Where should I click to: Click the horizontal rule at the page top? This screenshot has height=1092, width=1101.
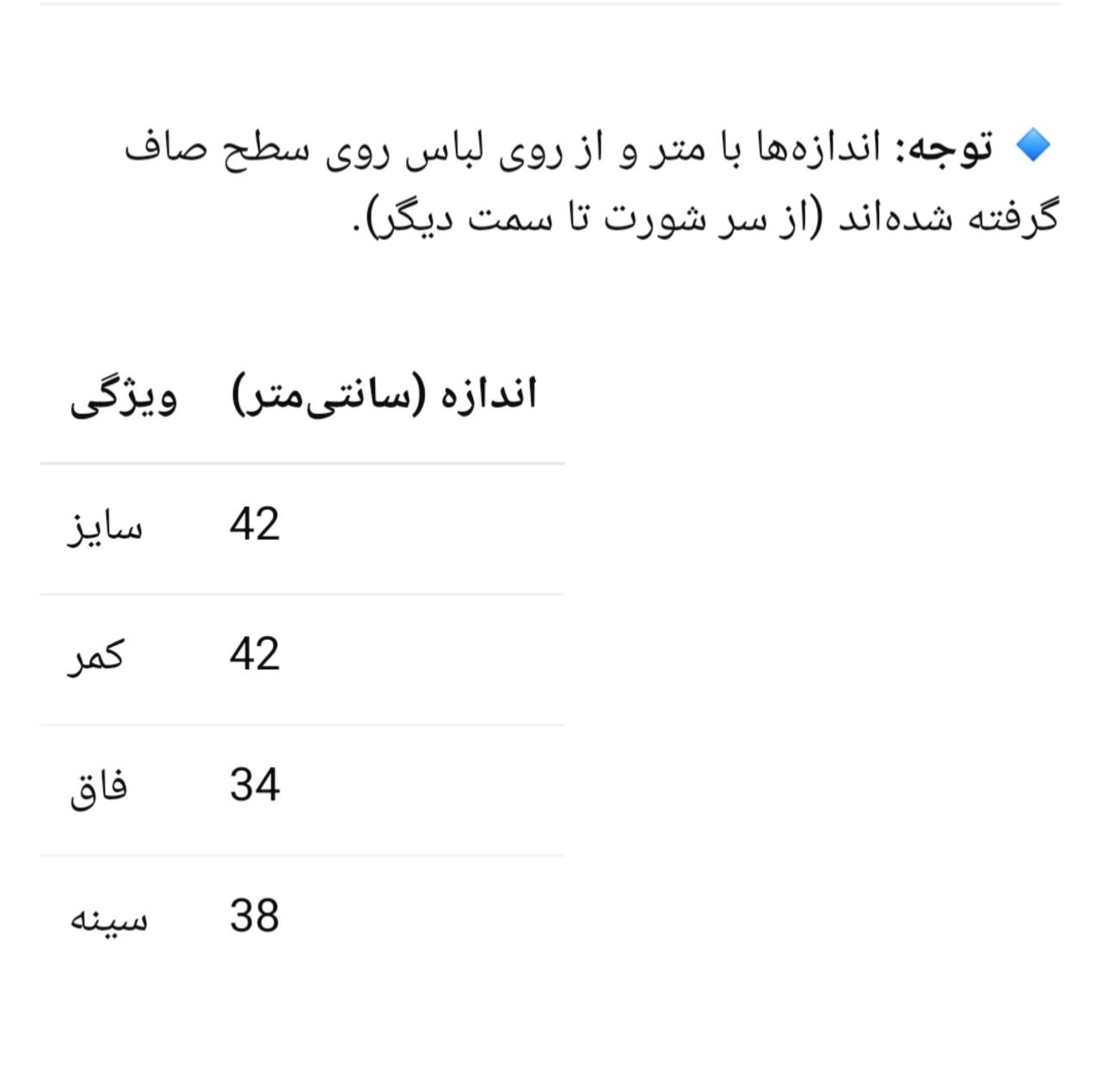pyautogui.click(x=550, y=3)
